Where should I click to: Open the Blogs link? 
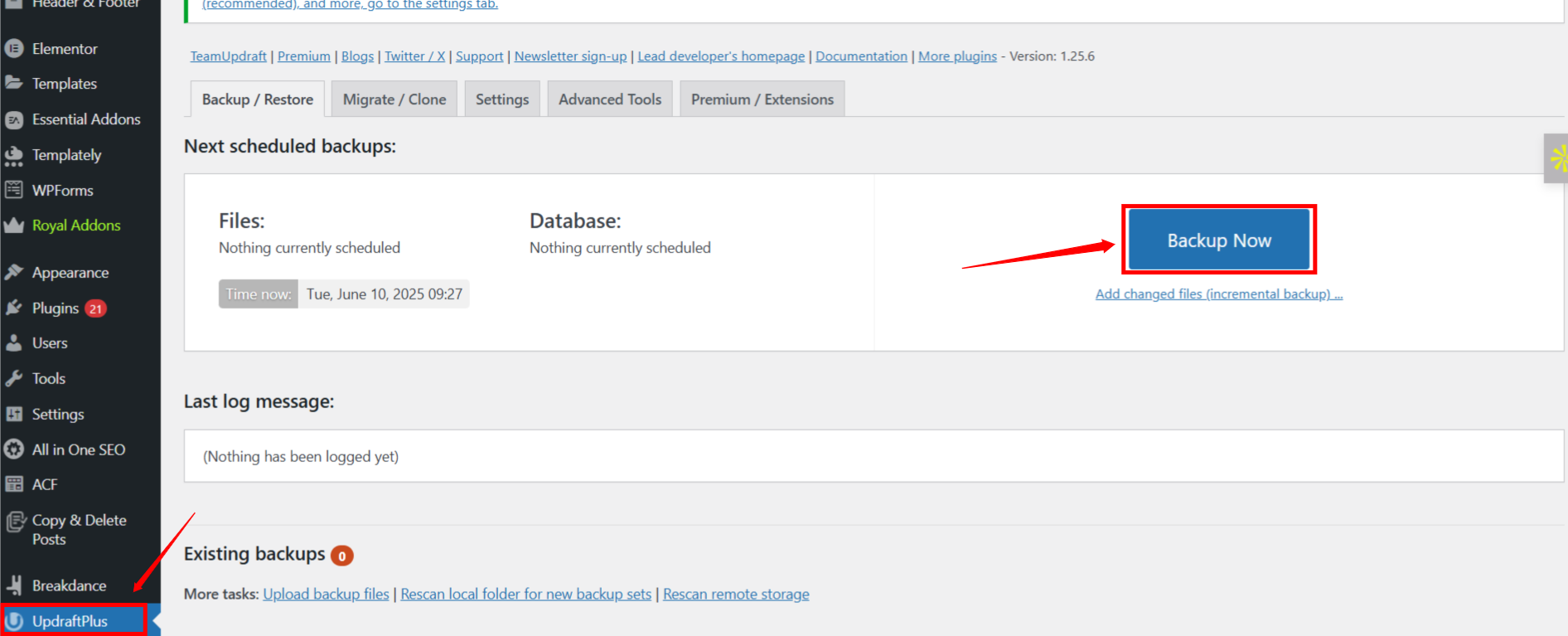point(357,56)
